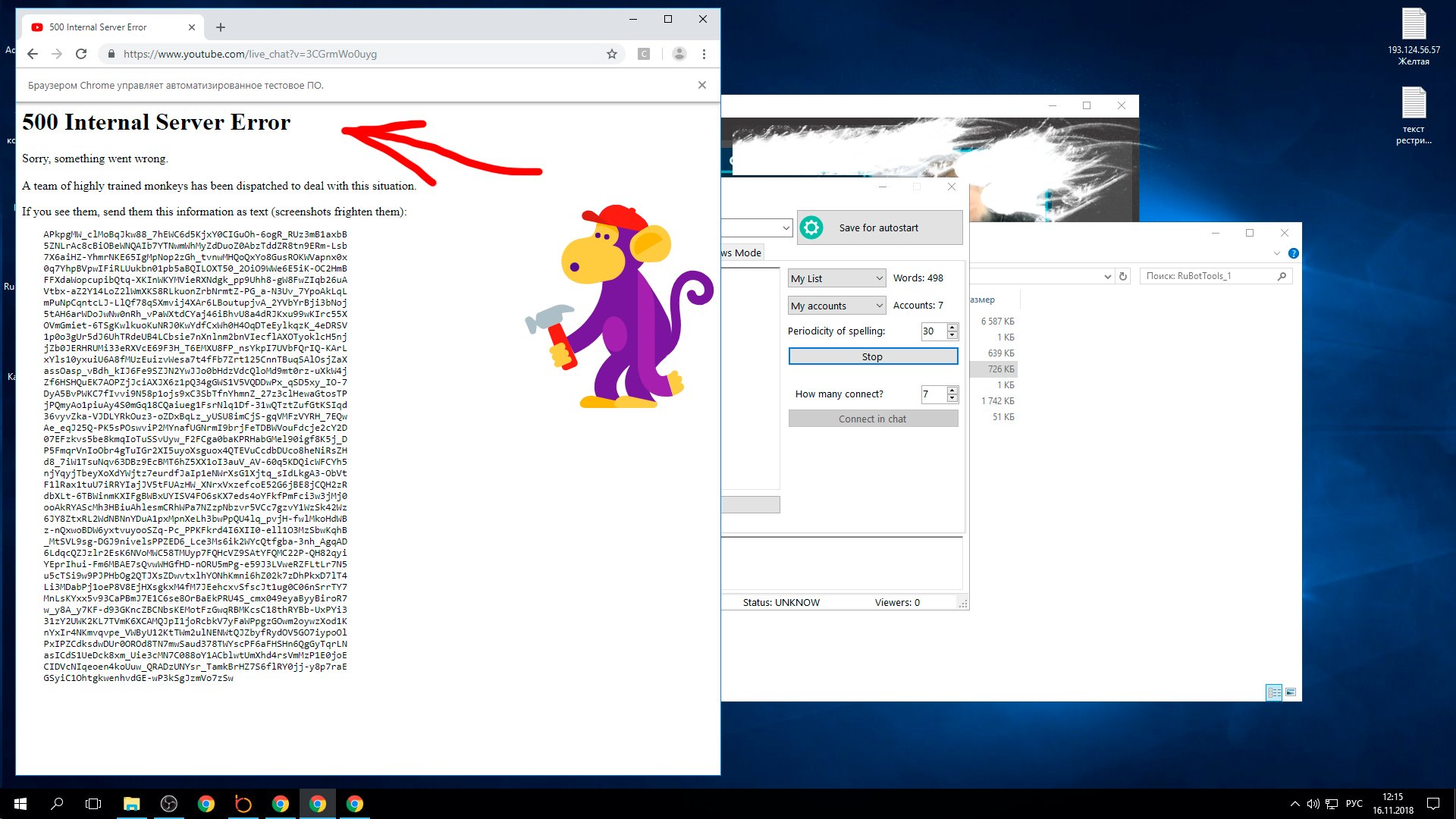Bookmark this page with the star icon

click(x=611, y=54)
